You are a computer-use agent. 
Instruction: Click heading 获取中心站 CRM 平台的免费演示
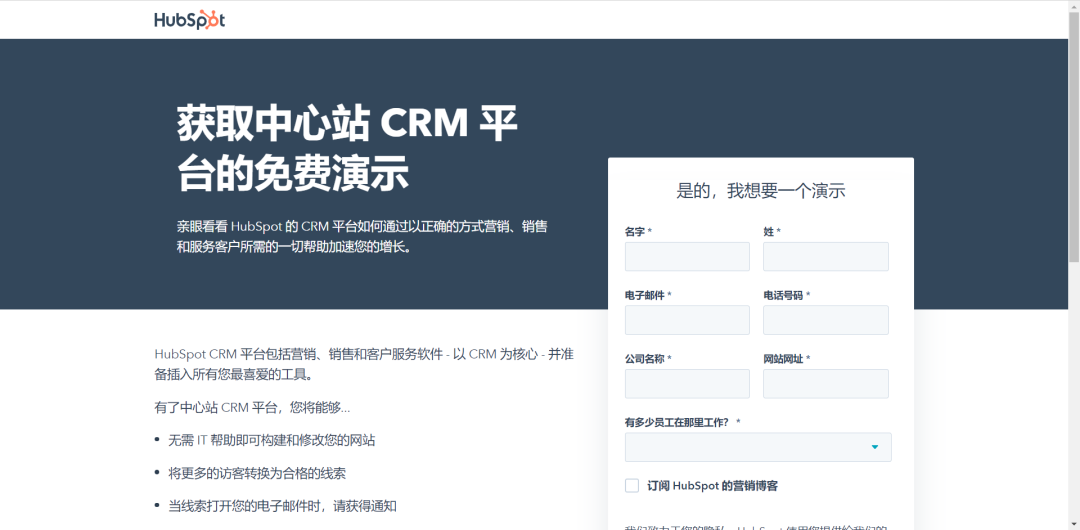pos(347,149)
